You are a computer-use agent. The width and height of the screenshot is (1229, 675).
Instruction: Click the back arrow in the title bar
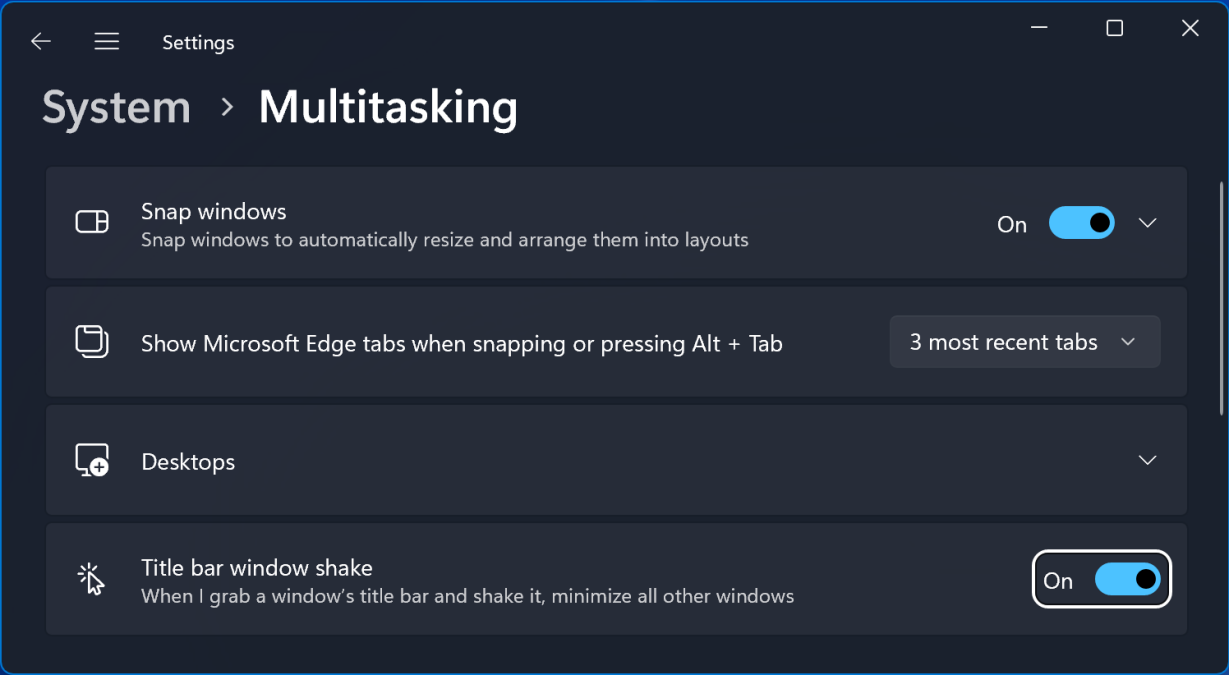pyautogui.click(x=40, y=41)
